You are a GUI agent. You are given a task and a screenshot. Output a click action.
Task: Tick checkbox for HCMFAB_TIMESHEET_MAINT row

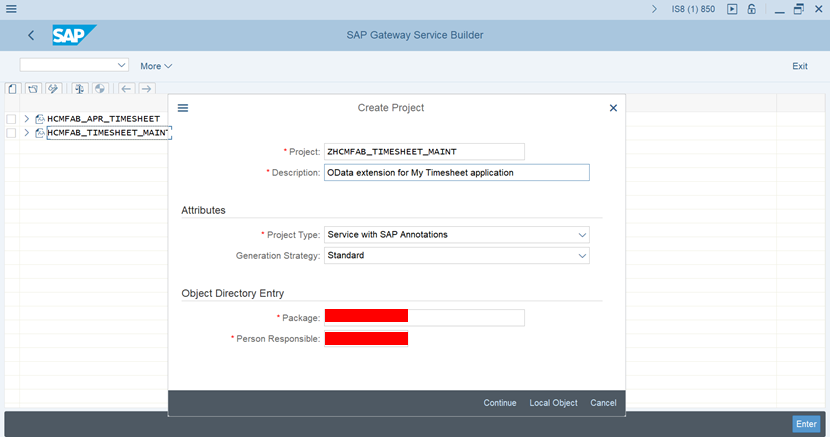(11, 133)
